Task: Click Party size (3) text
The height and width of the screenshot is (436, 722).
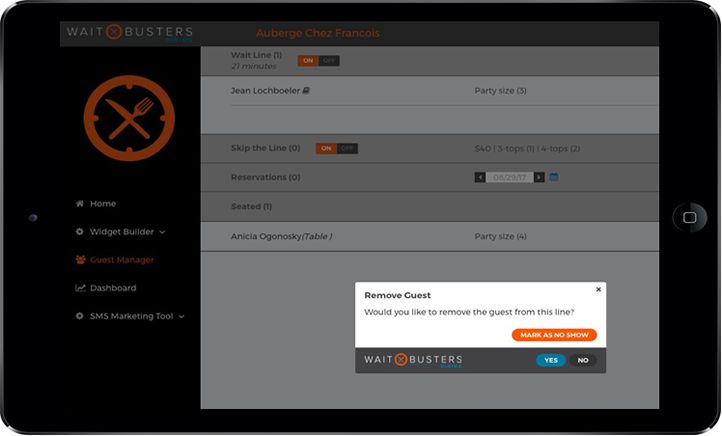Action: point(501,91)
